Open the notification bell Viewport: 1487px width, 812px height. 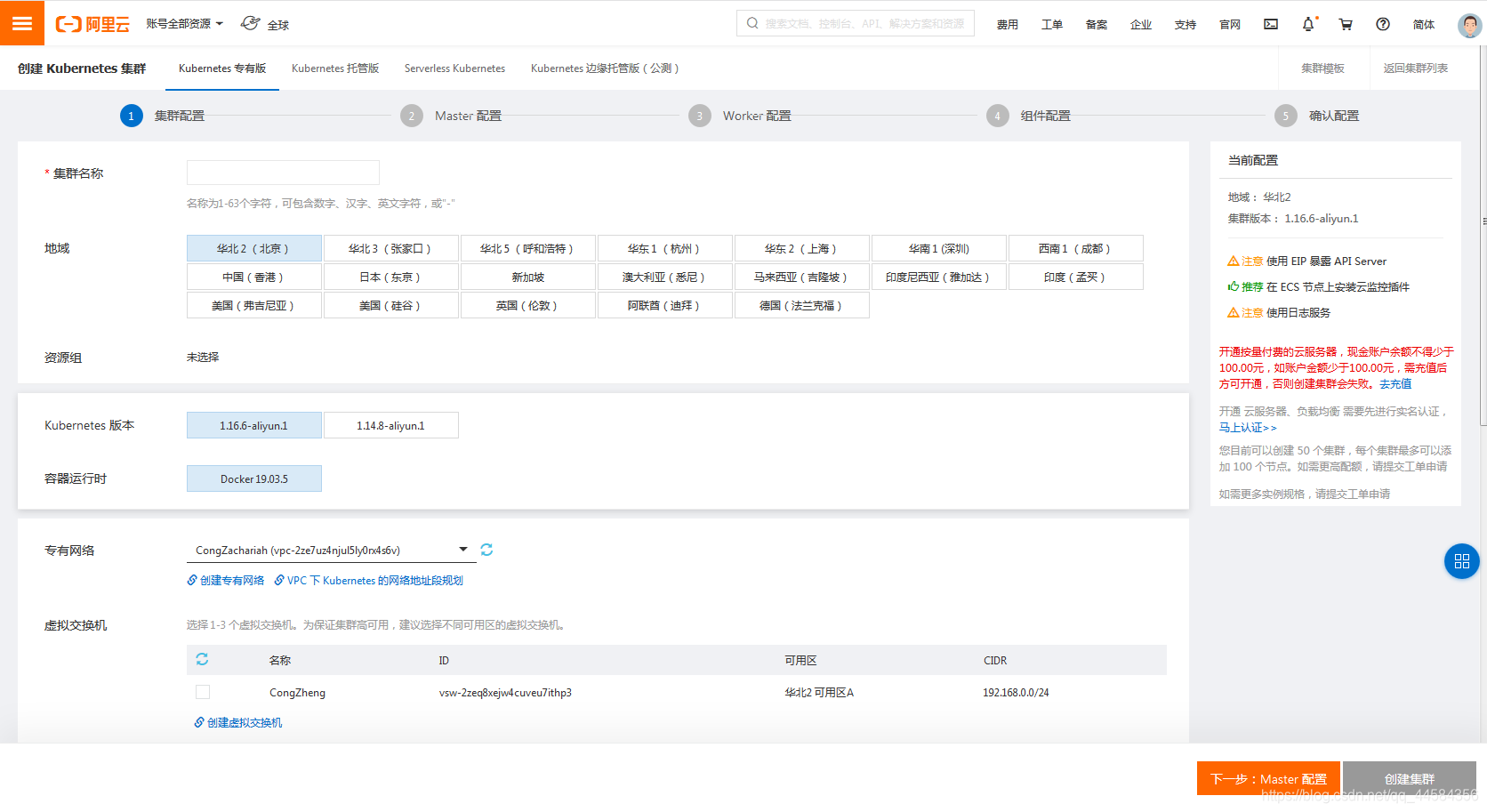point(1308,24)
